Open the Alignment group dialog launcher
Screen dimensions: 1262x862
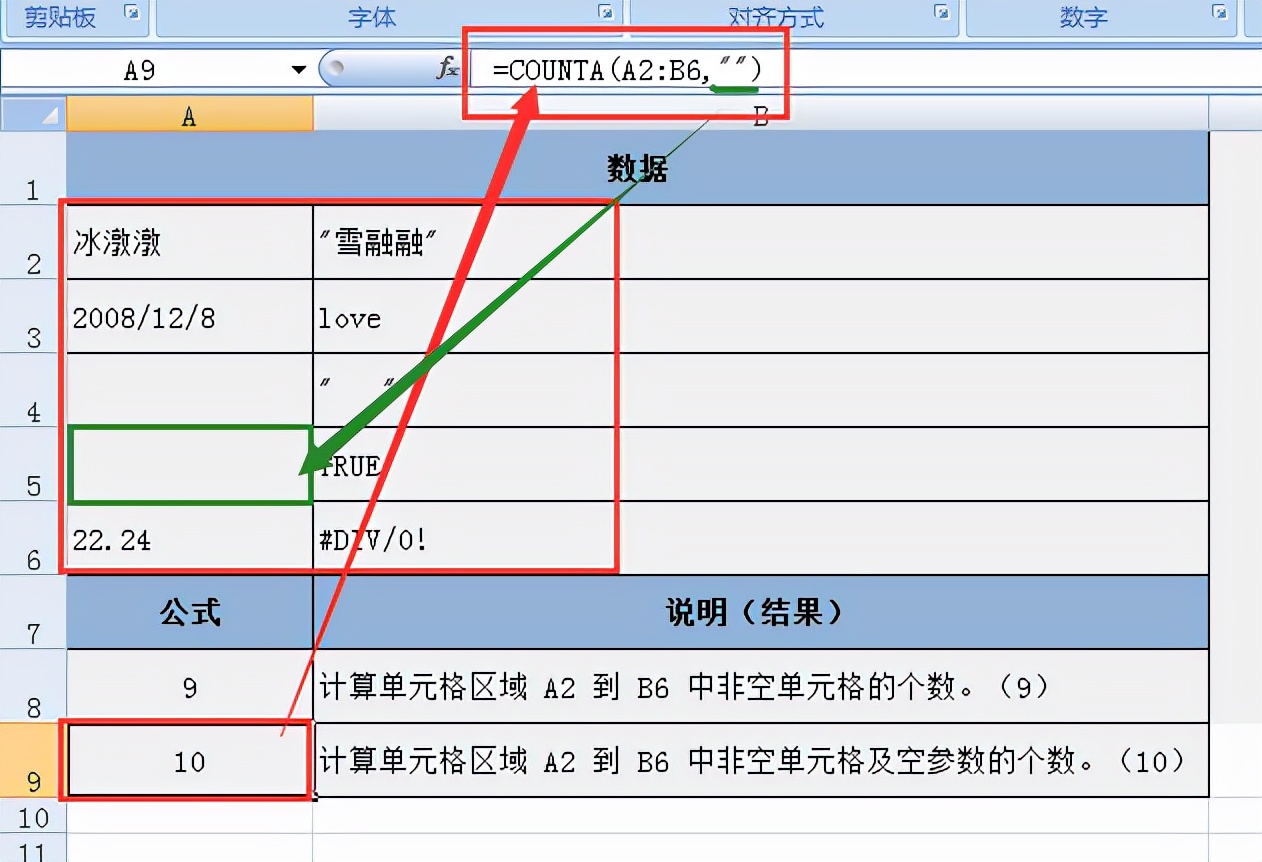tap(942, 12)
